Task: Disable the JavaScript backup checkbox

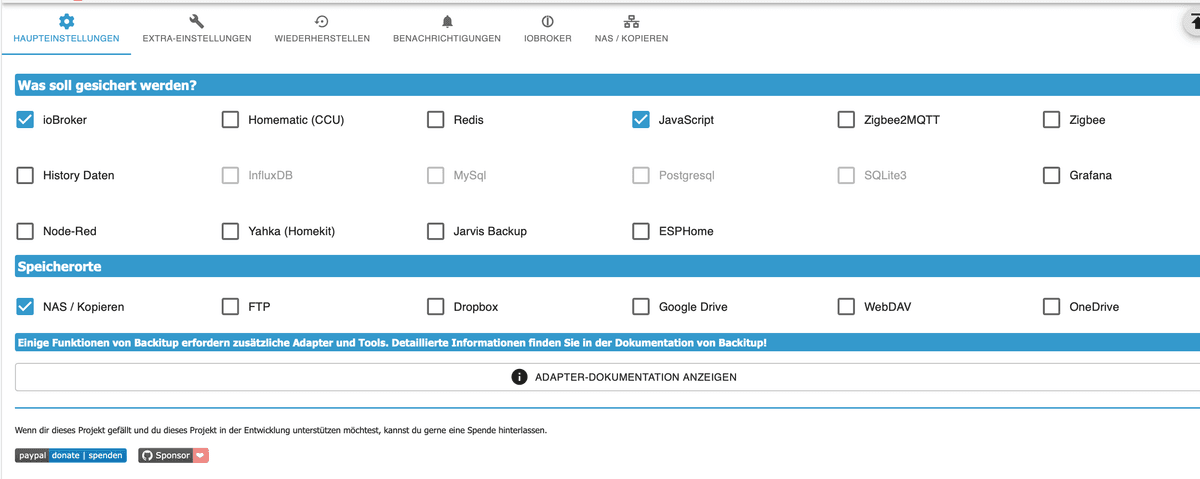Action: point(641,120)
